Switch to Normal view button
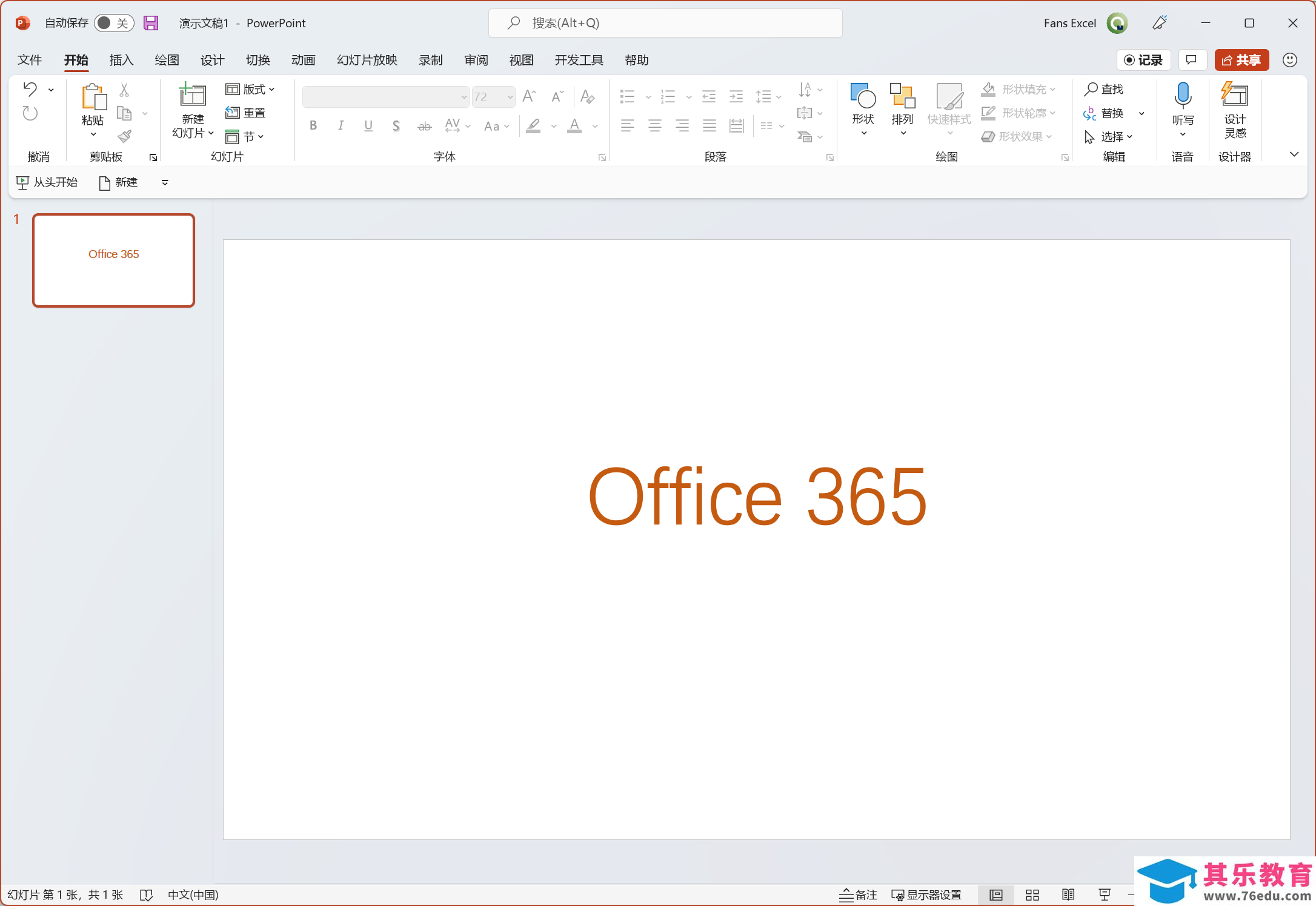The width and height of the screenshot is (1316, 906). [x=996, y=894]
